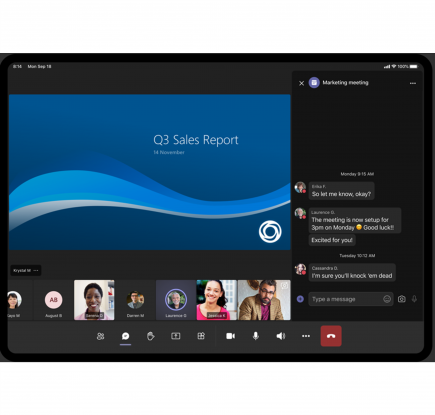
Task: Mute the microphone
Action: coord(256,336)
